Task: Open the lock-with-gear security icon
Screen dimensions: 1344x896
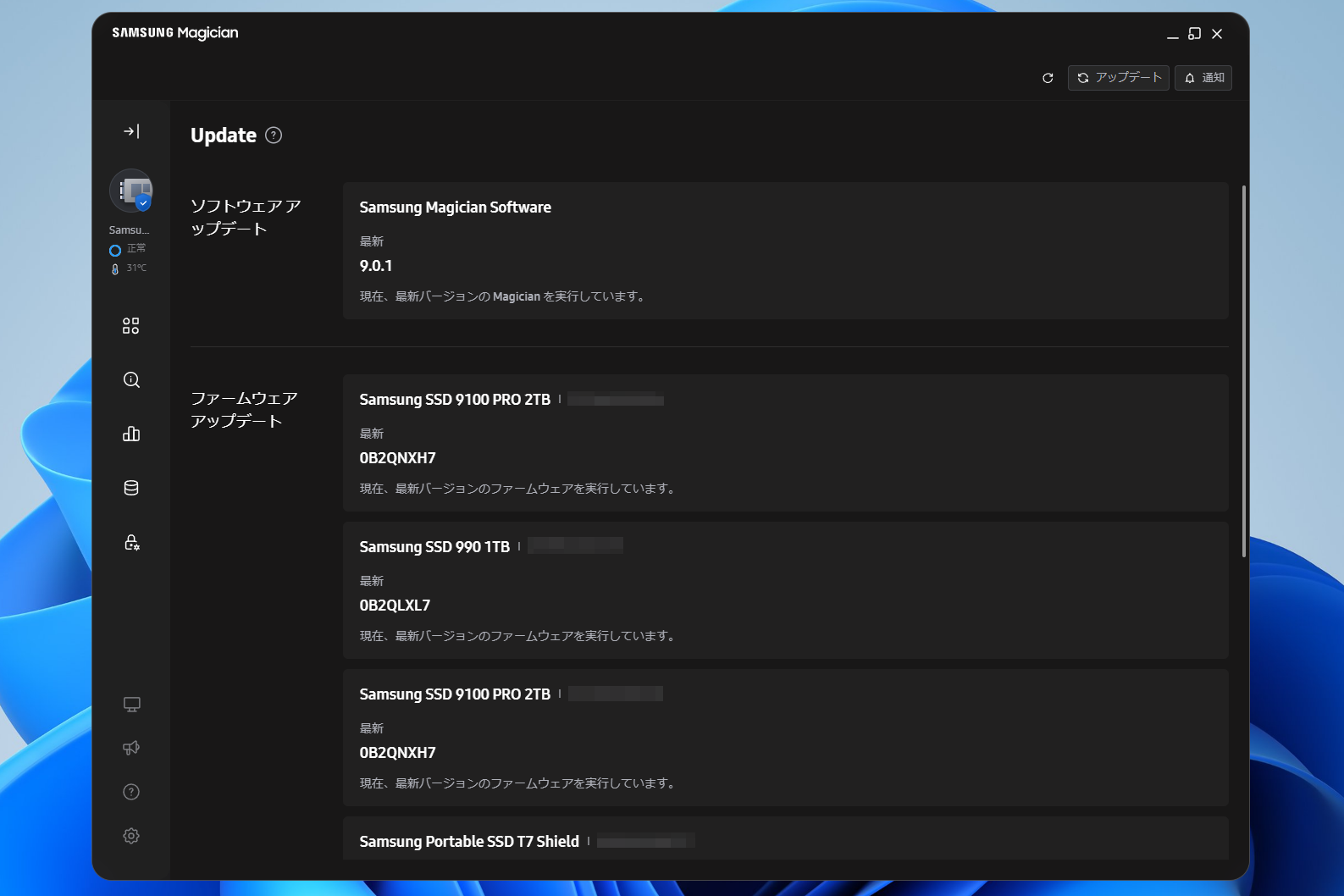Action: tap(131, 542)
